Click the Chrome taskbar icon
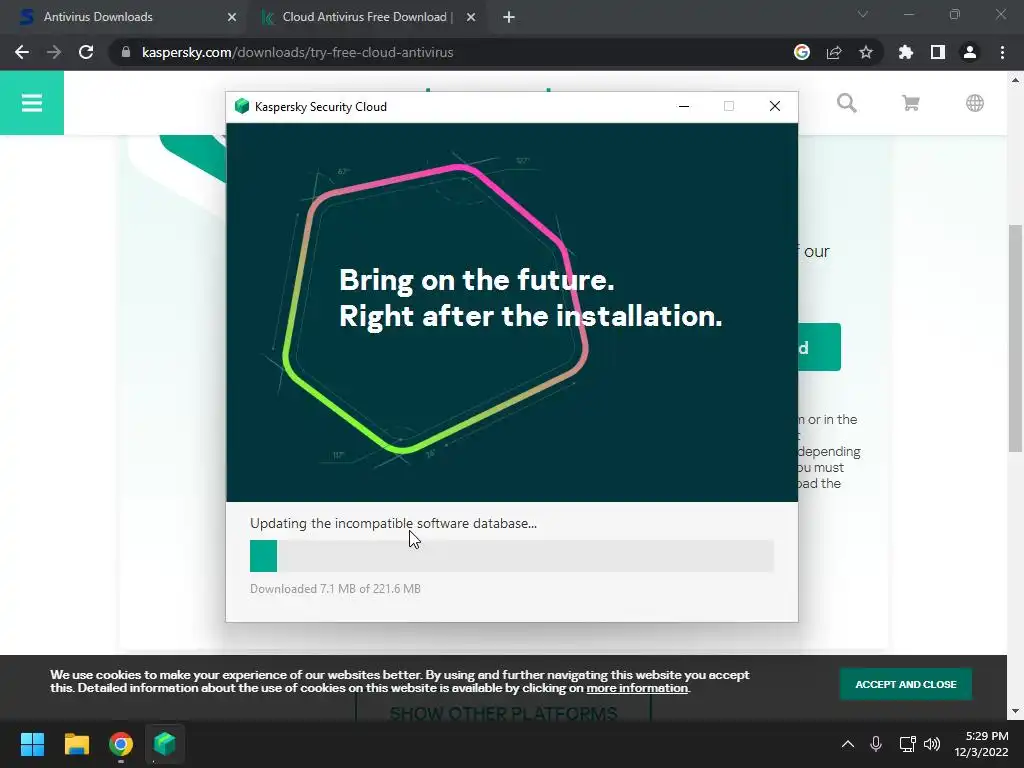1024x768 pixels. pyautogui.click(x=121, y=743)
